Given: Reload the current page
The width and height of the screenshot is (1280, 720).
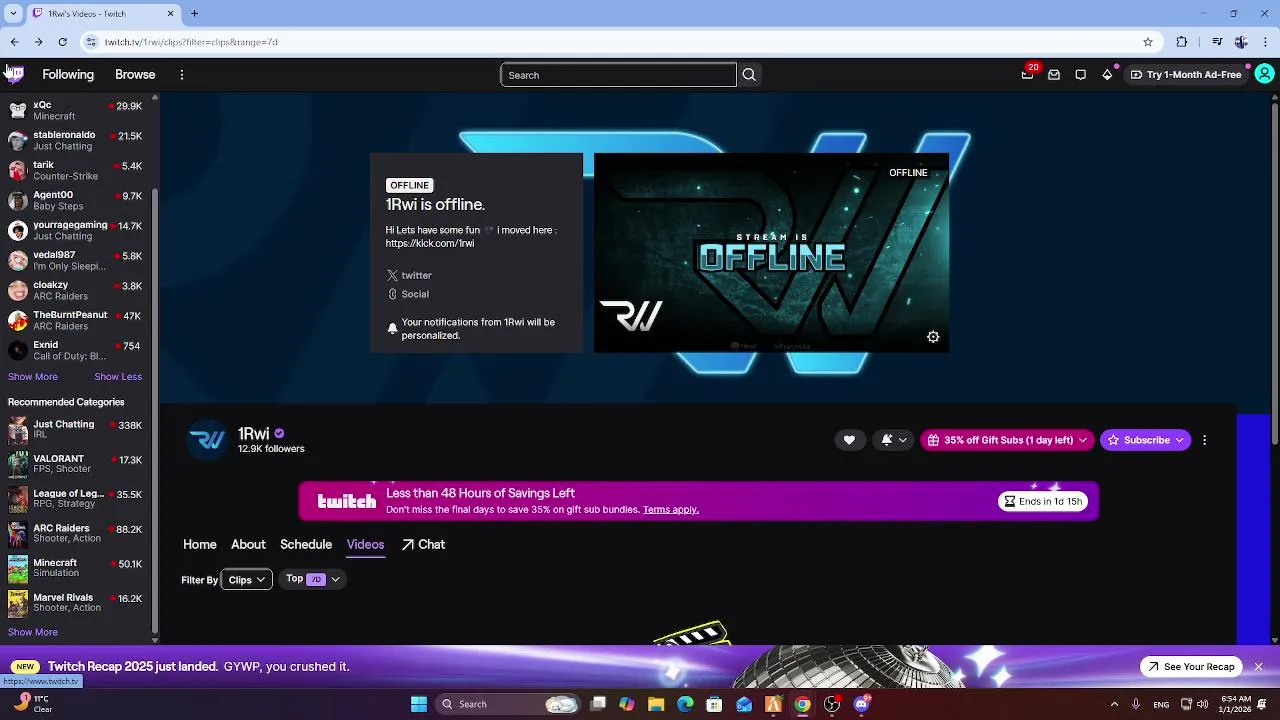Looking at the screenshot, I should (x=62, y=42).
